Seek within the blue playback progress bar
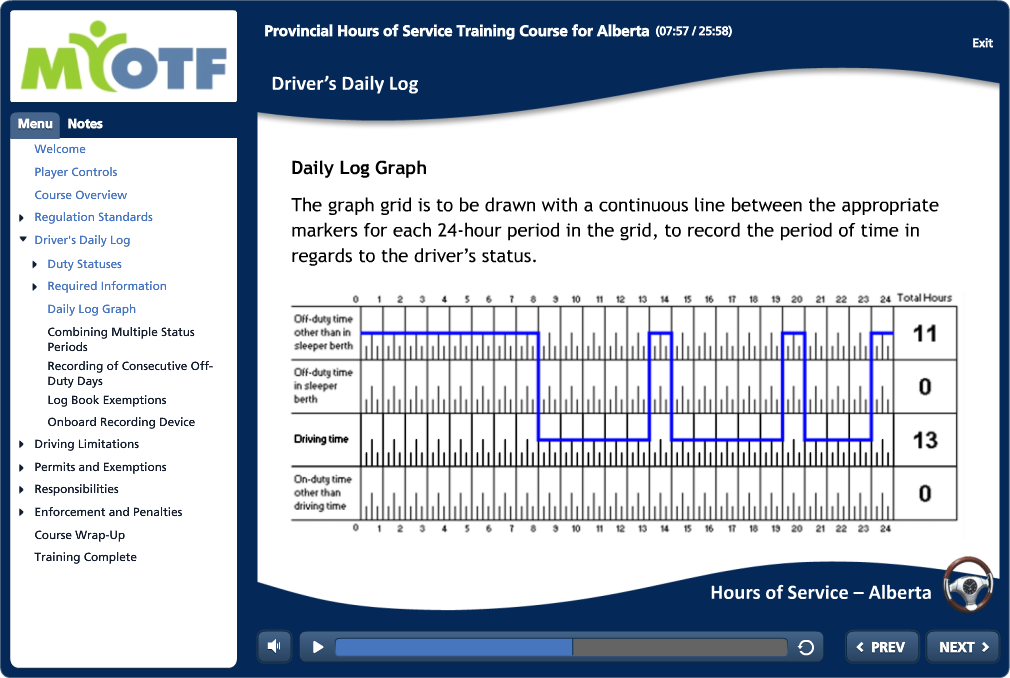1010x678 pixels. click(x=561, y=647)
